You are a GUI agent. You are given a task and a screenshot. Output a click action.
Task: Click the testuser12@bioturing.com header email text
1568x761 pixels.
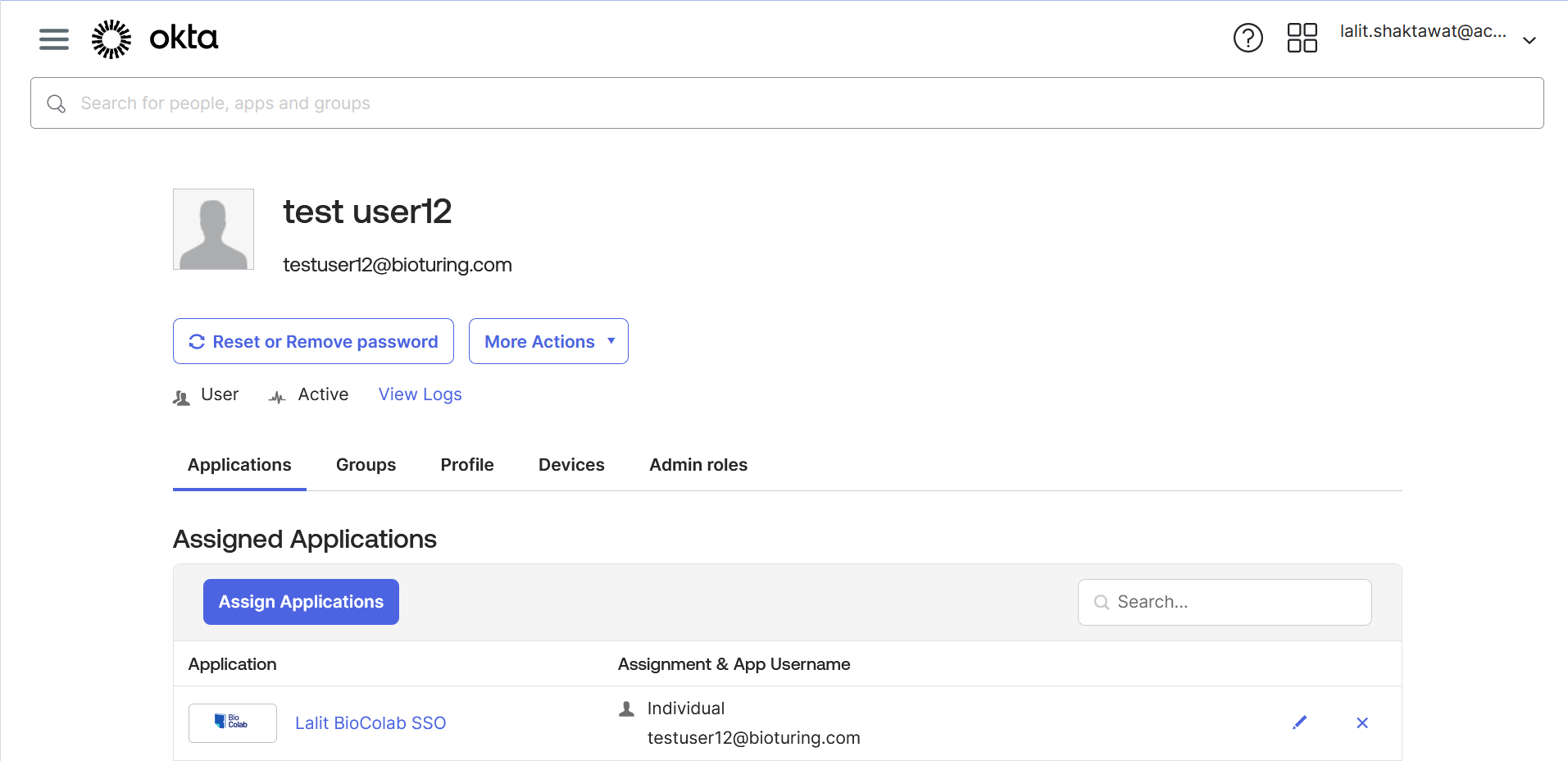coord(398,265)
